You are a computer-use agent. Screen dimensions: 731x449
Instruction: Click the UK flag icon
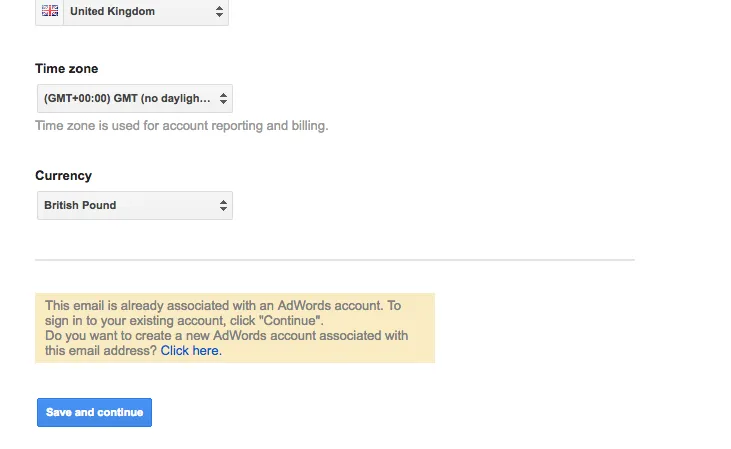(x=49, y=12)
